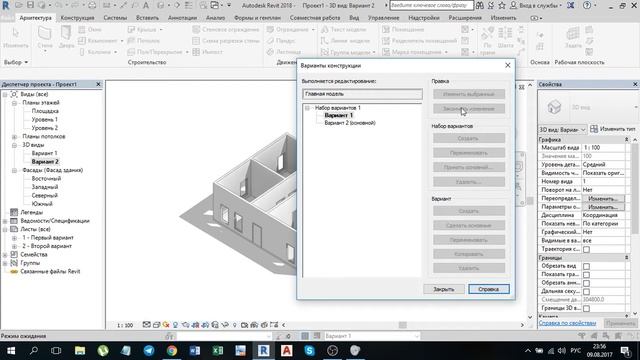Screen dimensions: 640x360
Task: Click the help question mark icon in title bar
Action: (x=587, y=6)
